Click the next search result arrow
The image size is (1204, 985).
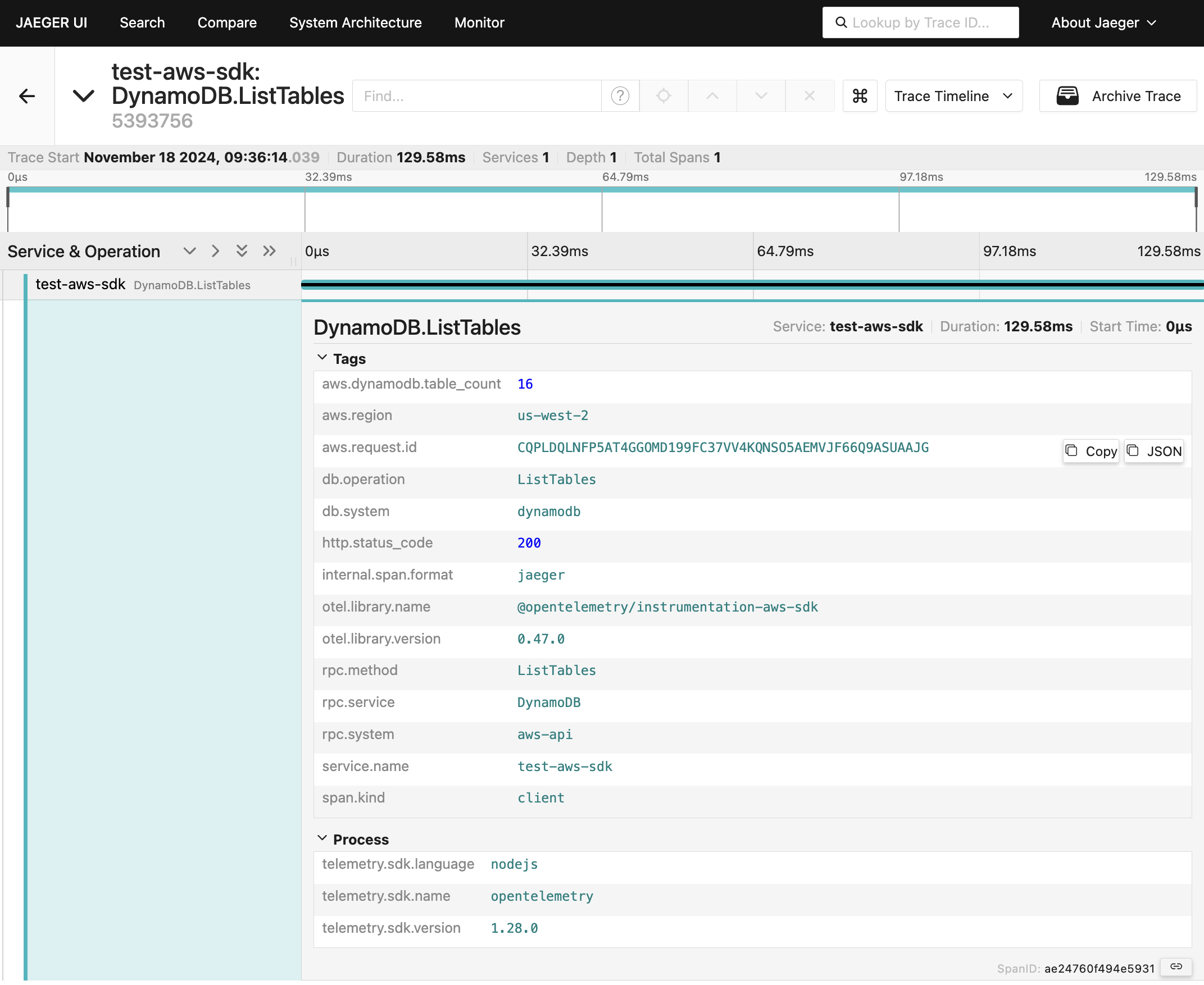761,96
